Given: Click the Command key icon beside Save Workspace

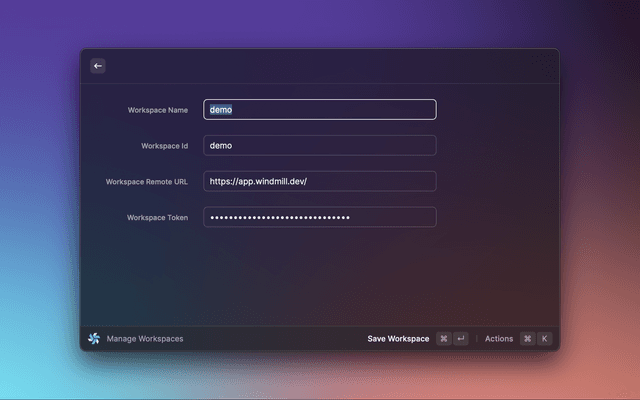Looking at the screenshot, I should point(443,339).
